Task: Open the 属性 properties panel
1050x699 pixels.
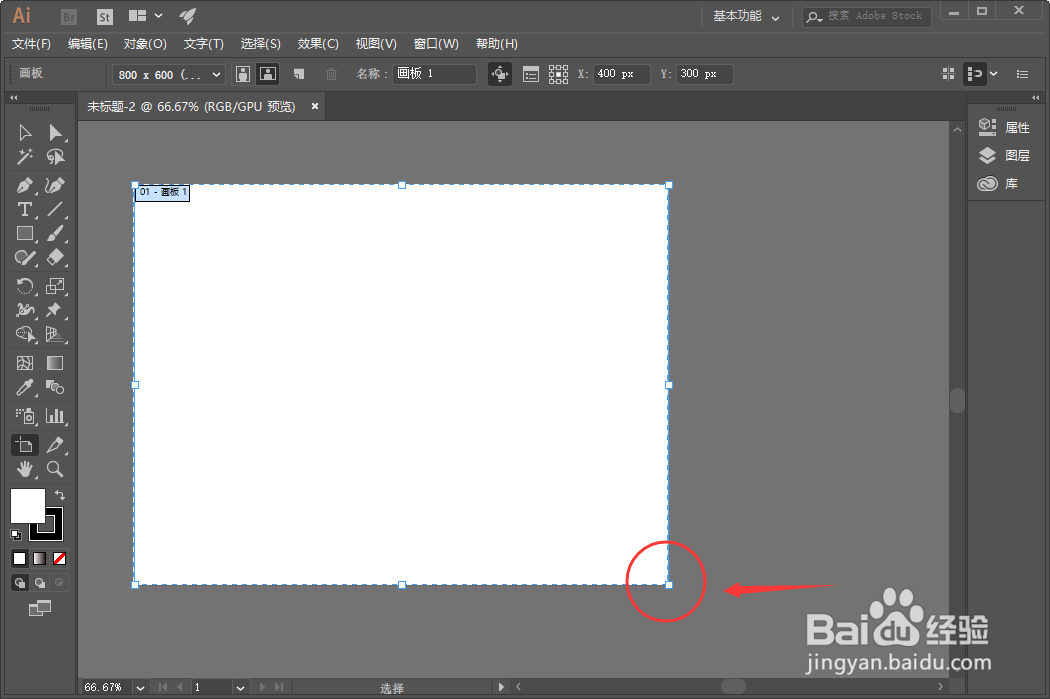Action: (x=1005, y=127)
